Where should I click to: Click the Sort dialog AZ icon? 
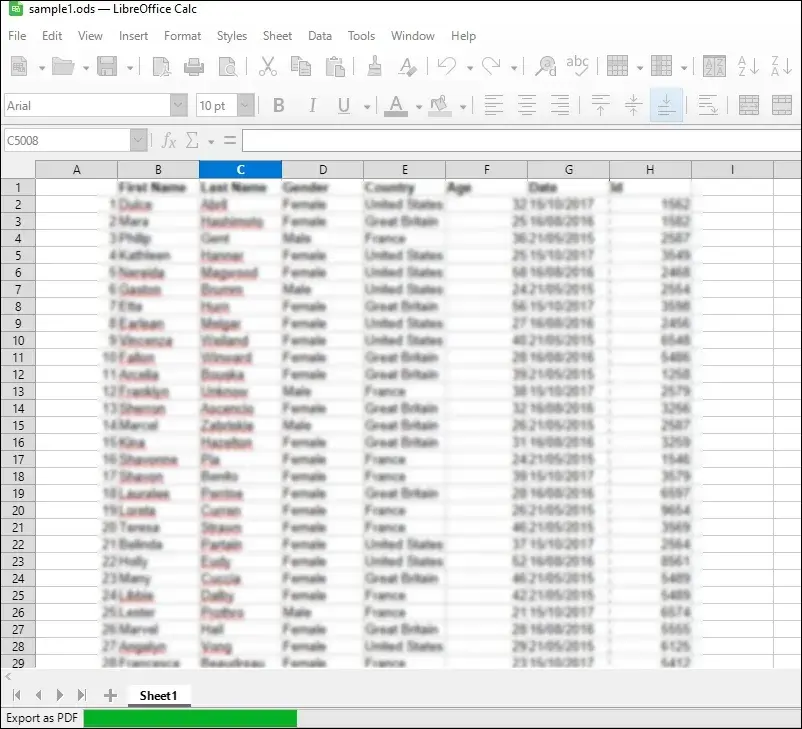click(x=715, y=67)
